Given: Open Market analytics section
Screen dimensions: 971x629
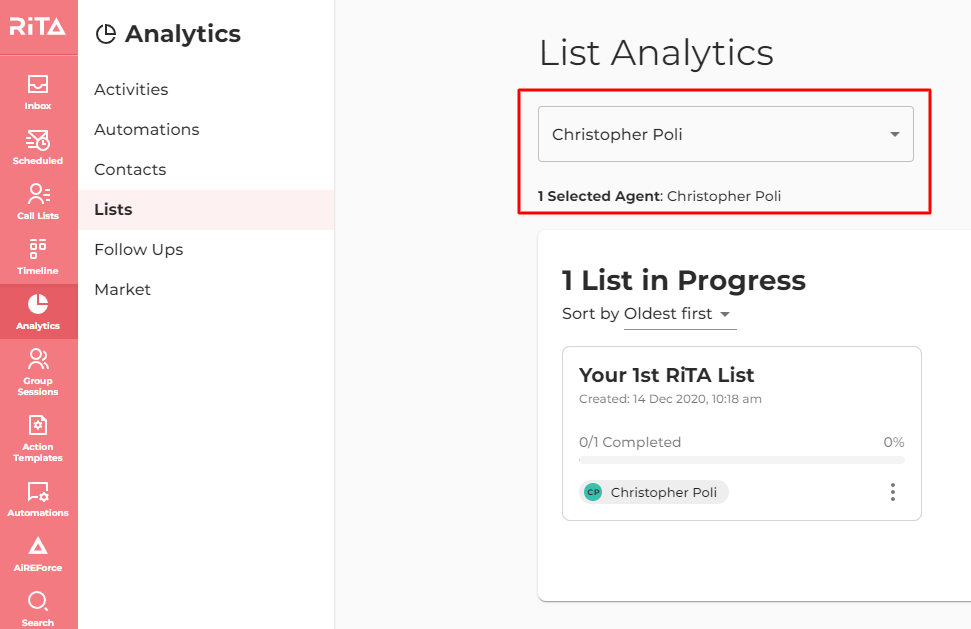Looking at the screenshot, I should click(x=123, y=290).
